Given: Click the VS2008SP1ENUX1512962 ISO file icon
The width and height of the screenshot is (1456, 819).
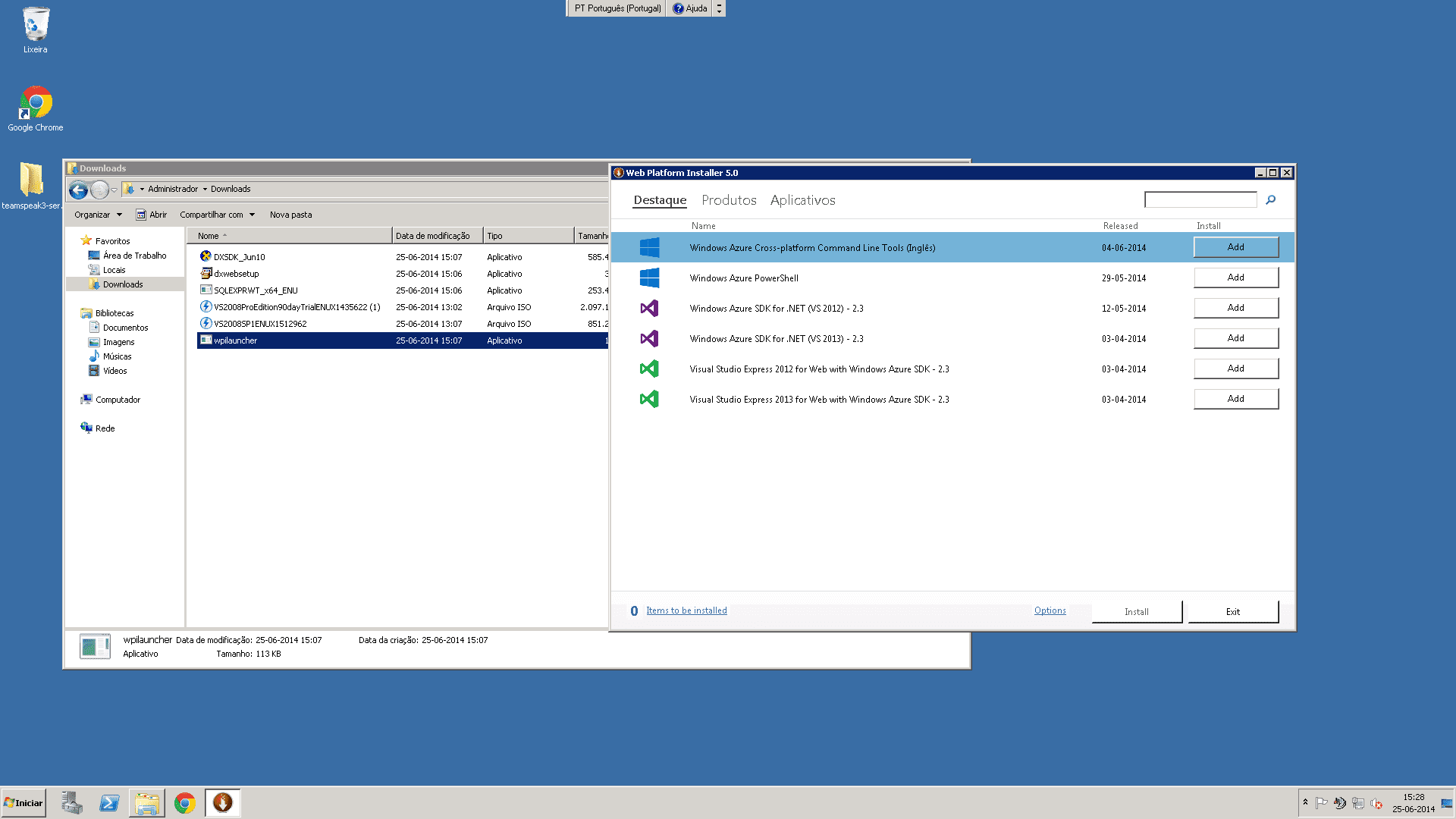Looking at the screenshot, I should click(x=206, y=323).
